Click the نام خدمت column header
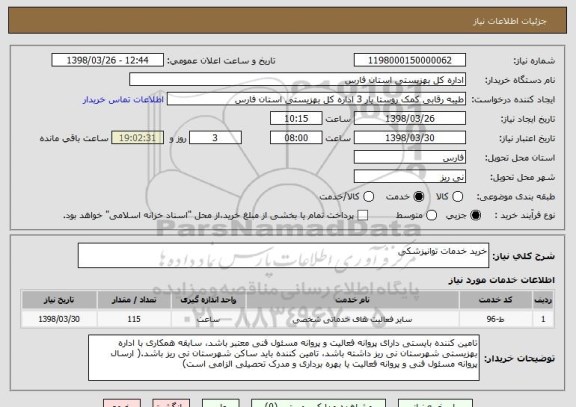Image resolution: width=576 pixels, height=407 pixels. click(x=353, y=300)
